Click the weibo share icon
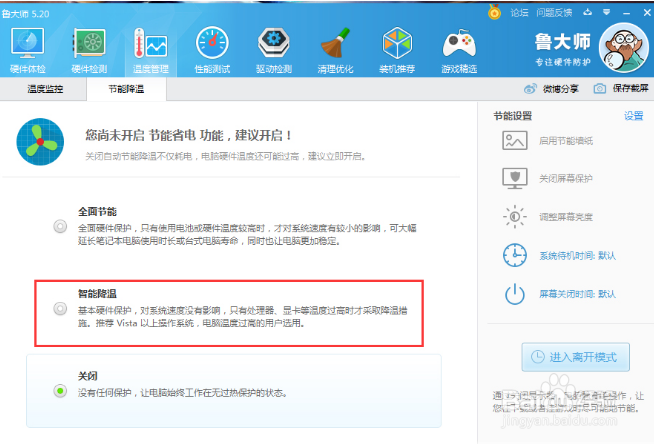 coord(530,88)
